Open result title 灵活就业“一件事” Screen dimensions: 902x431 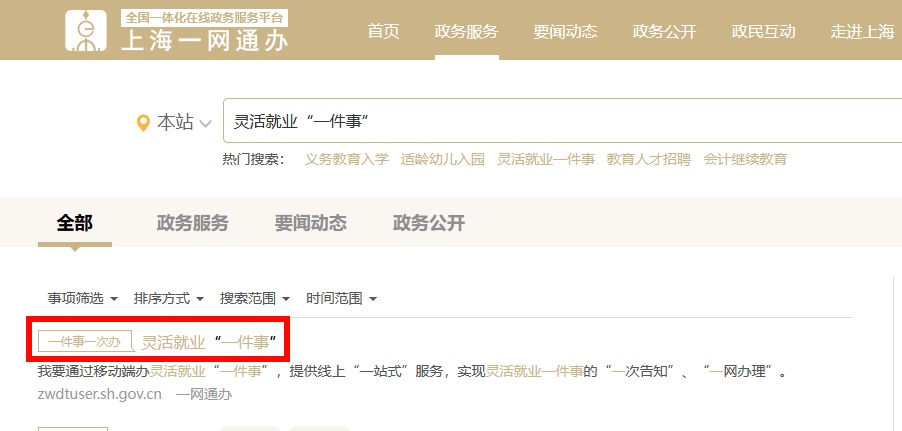coord(209,342)
